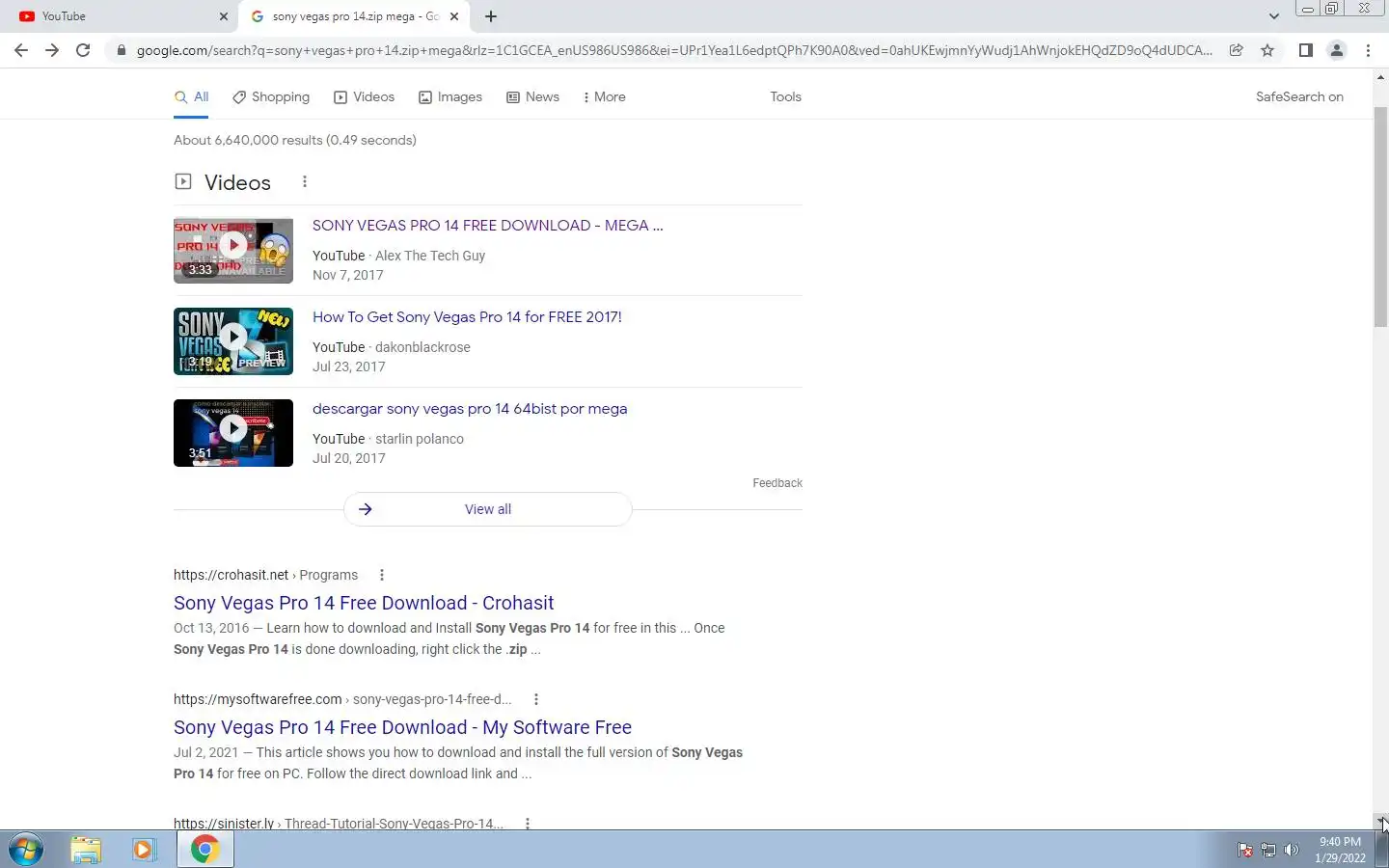1389x868 pixels.
Task: Open SONY VEGAS PRO 14 FREE DOWNLOAD - MEGA link
Action: coord(487,226)
